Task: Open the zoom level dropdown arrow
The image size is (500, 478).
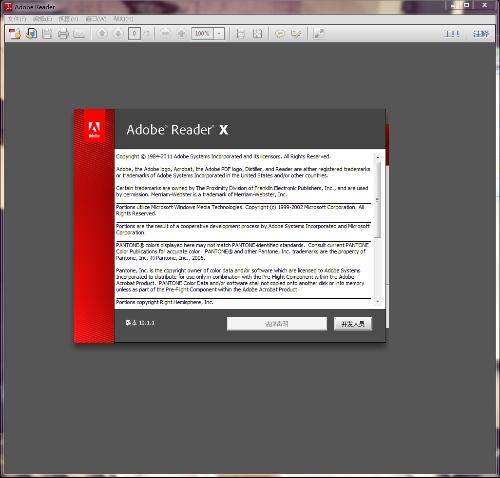Action: pos(219,33)
